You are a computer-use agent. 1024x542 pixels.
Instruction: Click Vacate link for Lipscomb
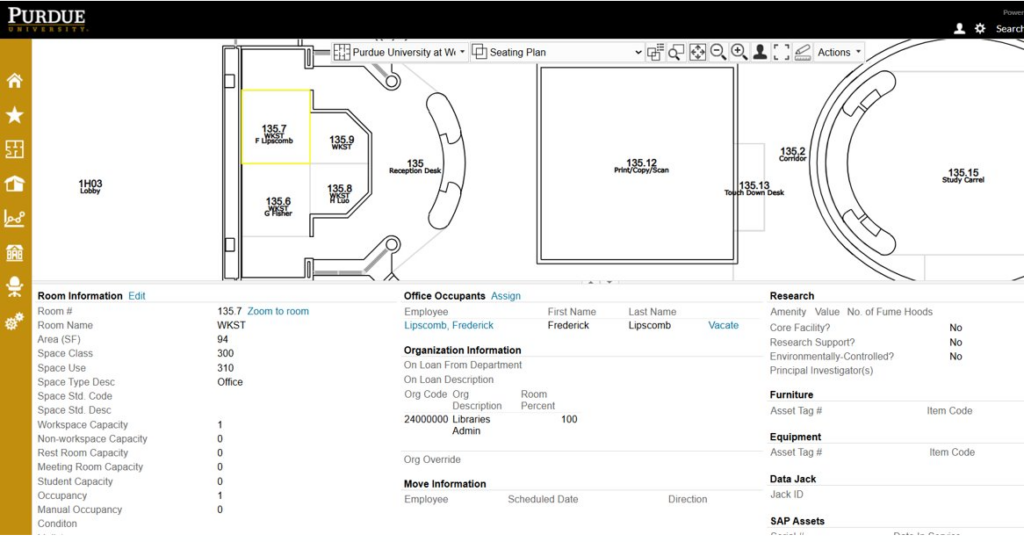point(723,325)
